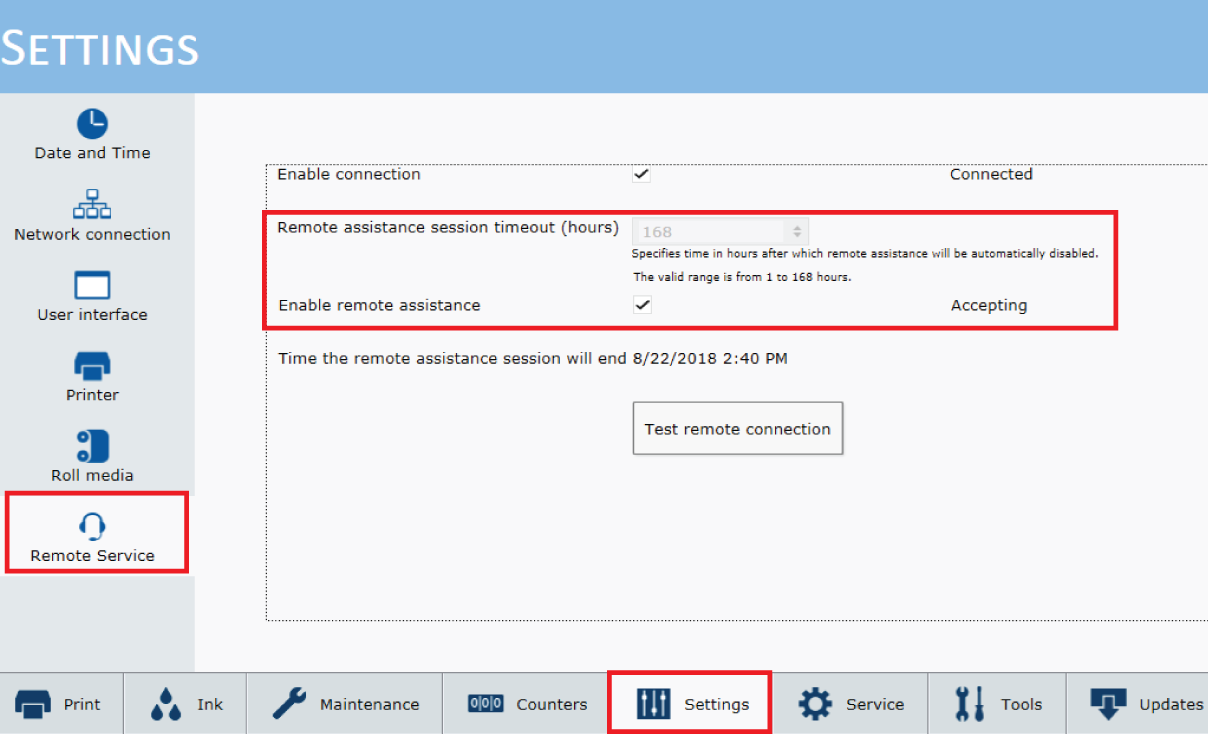Open the Service gear icon
The image size is (1208, 734).
[x=814, y=704]
